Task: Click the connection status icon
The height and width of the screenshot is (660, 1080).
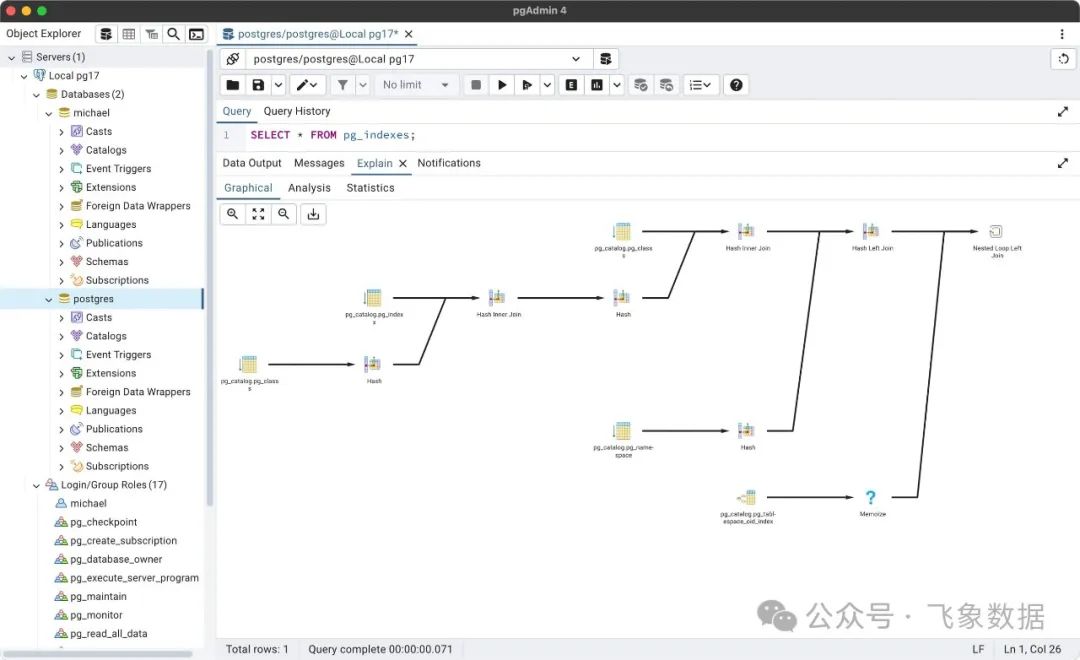Action: point(233,59)
